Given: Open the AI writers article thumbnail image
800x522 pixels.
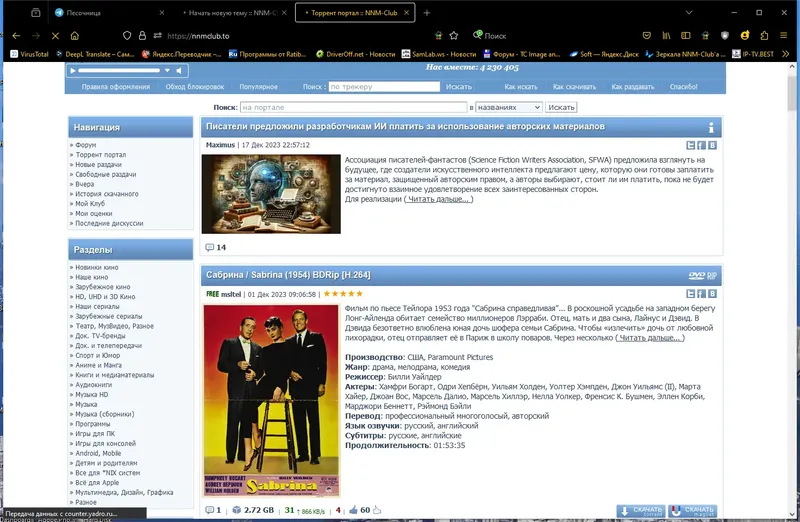Looking at the screenshot, I should (x=271, y=194).
